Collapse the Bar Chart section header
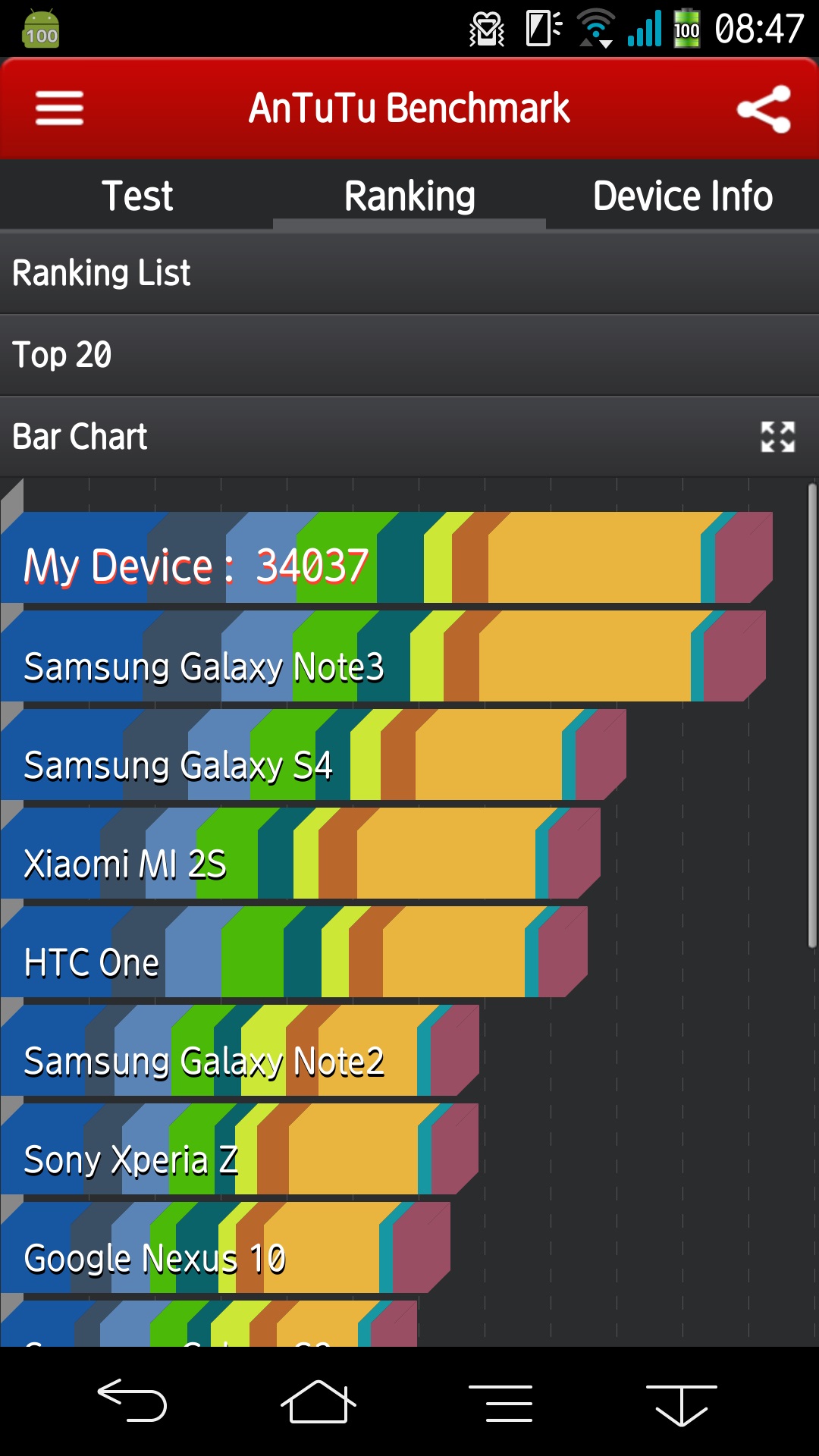 [x=409, y=437]
